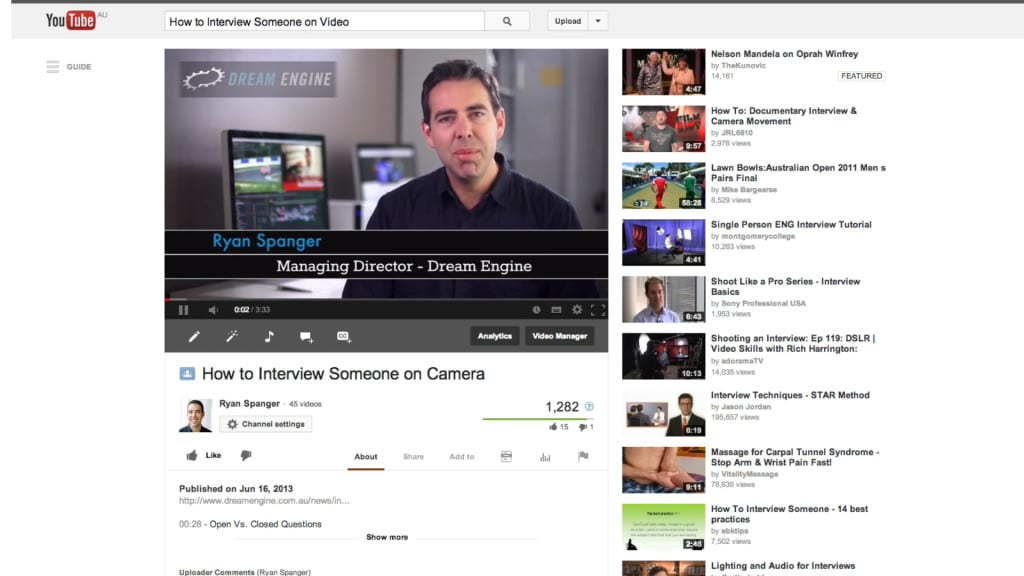Click Ryan Spanger's channel avatar
1024x576 pixels.
tap(195, 415)
